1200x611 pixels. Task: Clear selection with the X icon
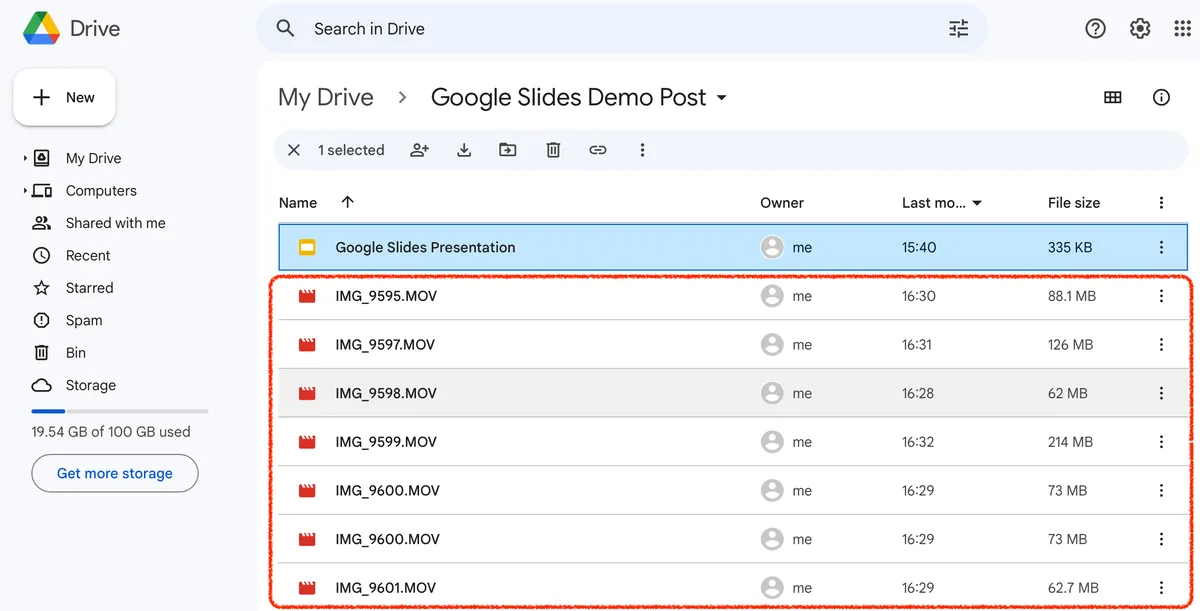(294, 150)
